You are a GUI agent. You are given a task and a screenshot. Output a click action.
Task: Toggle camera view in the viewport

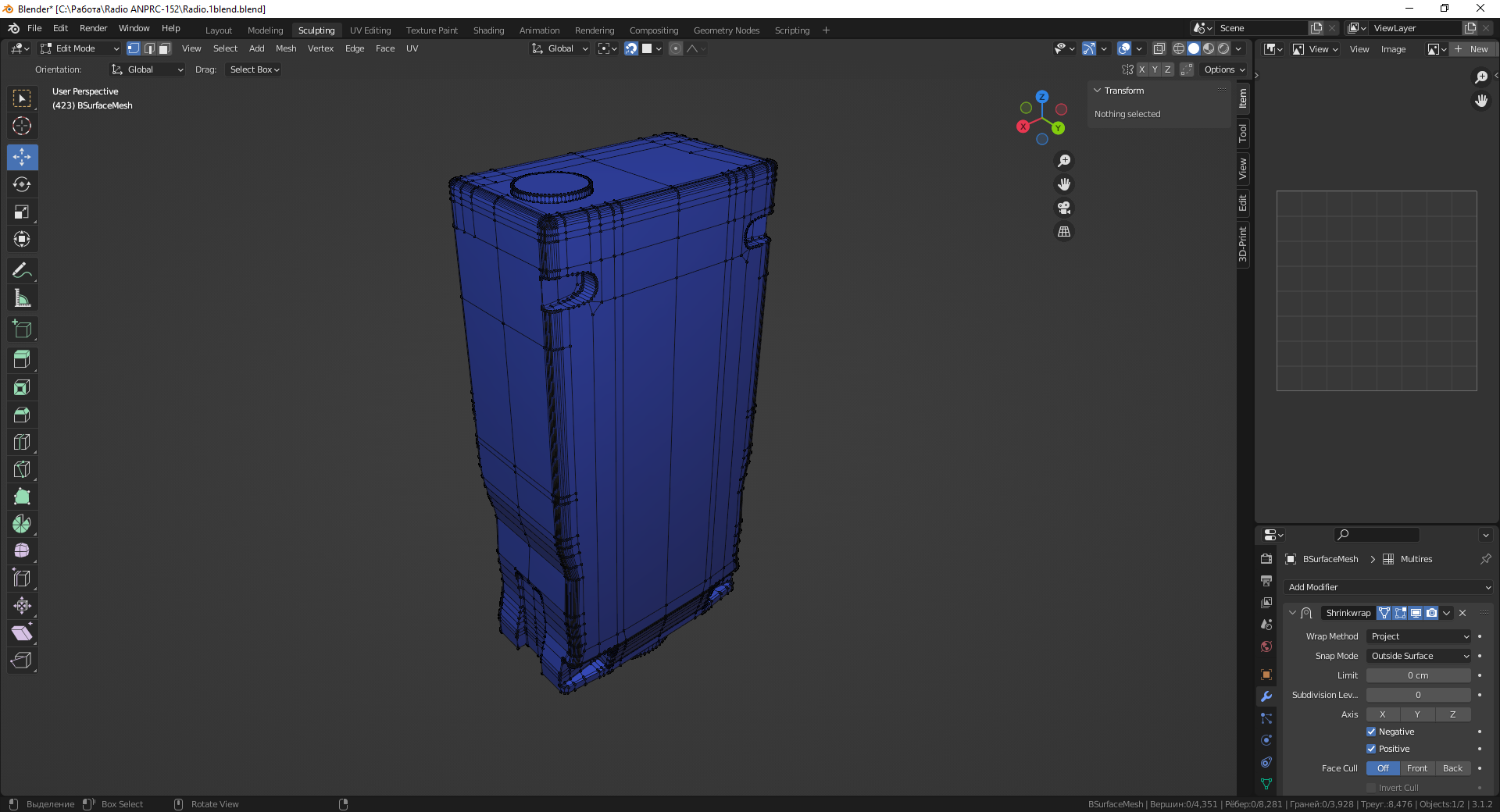1064,208
